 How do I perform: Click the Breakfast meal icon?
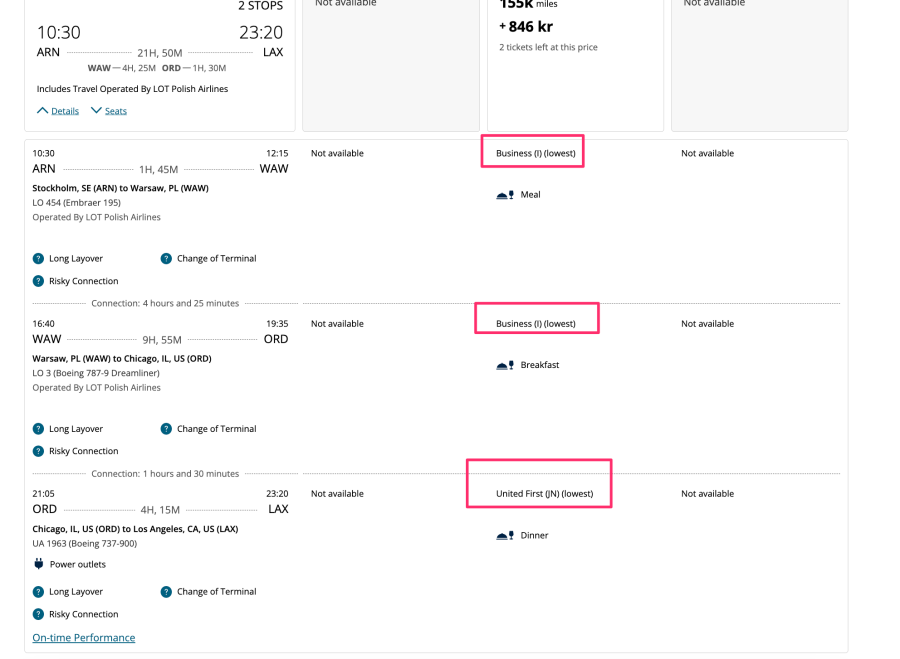point(505,365)
